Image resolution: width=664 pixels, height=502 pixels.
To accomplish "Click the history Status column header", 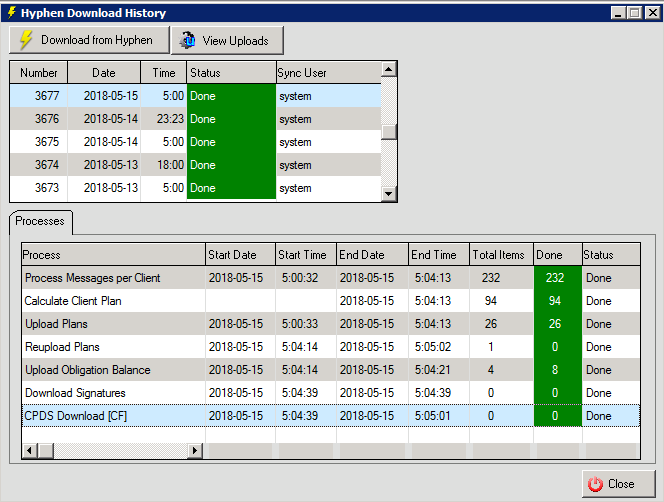I will tap(231, 73).
